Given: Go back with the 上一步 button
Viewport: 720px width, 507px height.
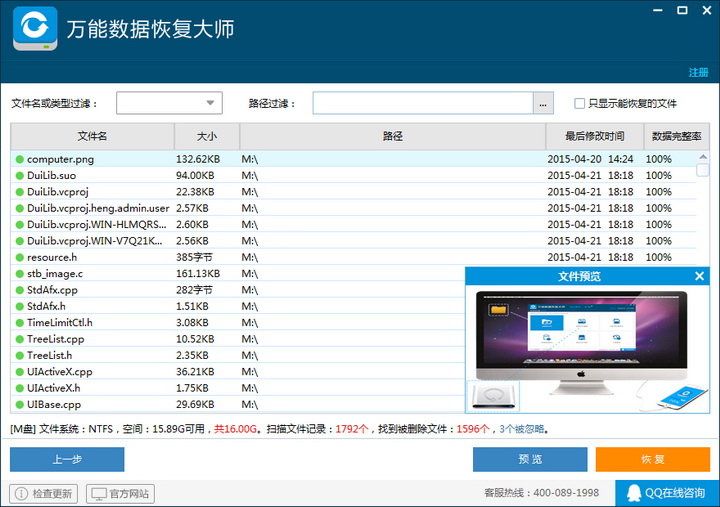Looking at the screenshot, I should pos(67,459).
